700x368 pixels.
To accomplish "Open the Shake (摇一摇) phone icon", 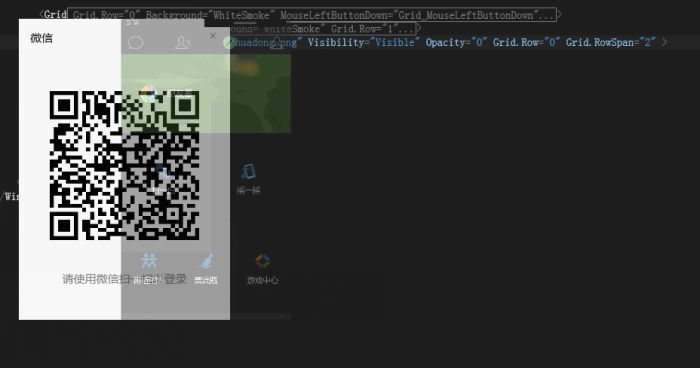I will [x=248, y=171].
